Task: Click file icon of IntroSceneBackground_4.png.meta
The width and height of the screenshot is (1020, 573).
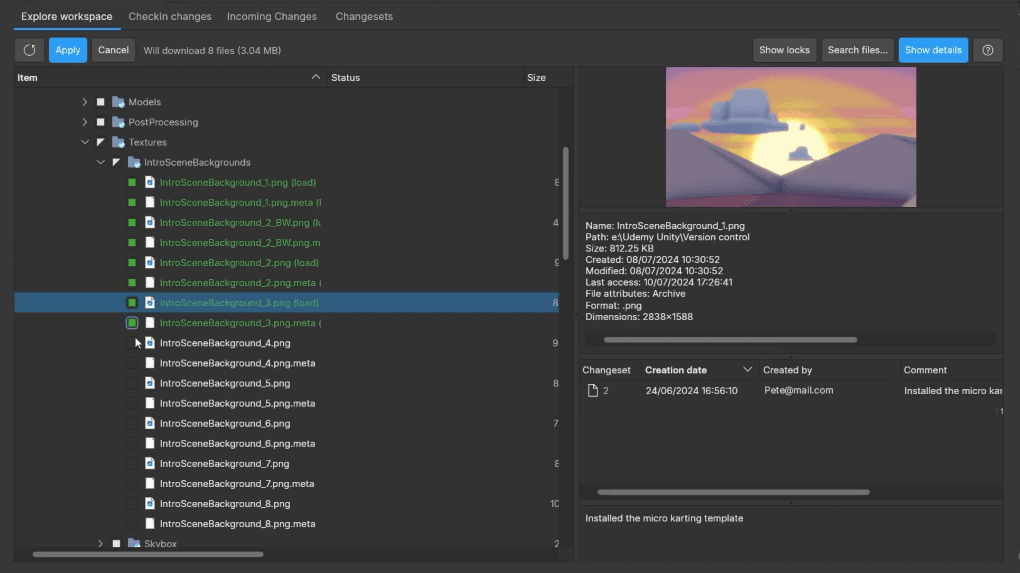Action: click(150, 364)
